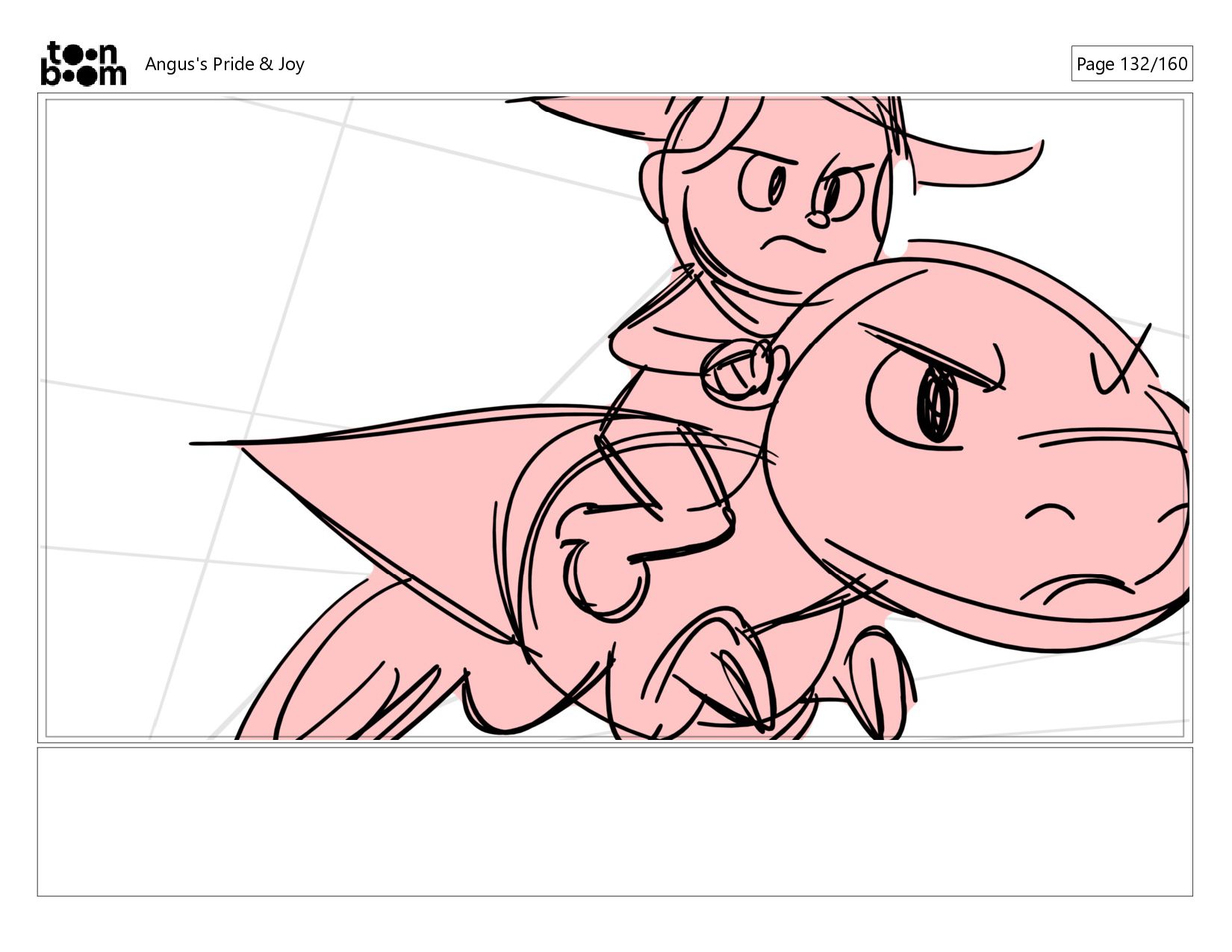1232x952 pixels.
Task: Click the Toon Boom logo
Action: pyautogui.click(x=83, y=63)
